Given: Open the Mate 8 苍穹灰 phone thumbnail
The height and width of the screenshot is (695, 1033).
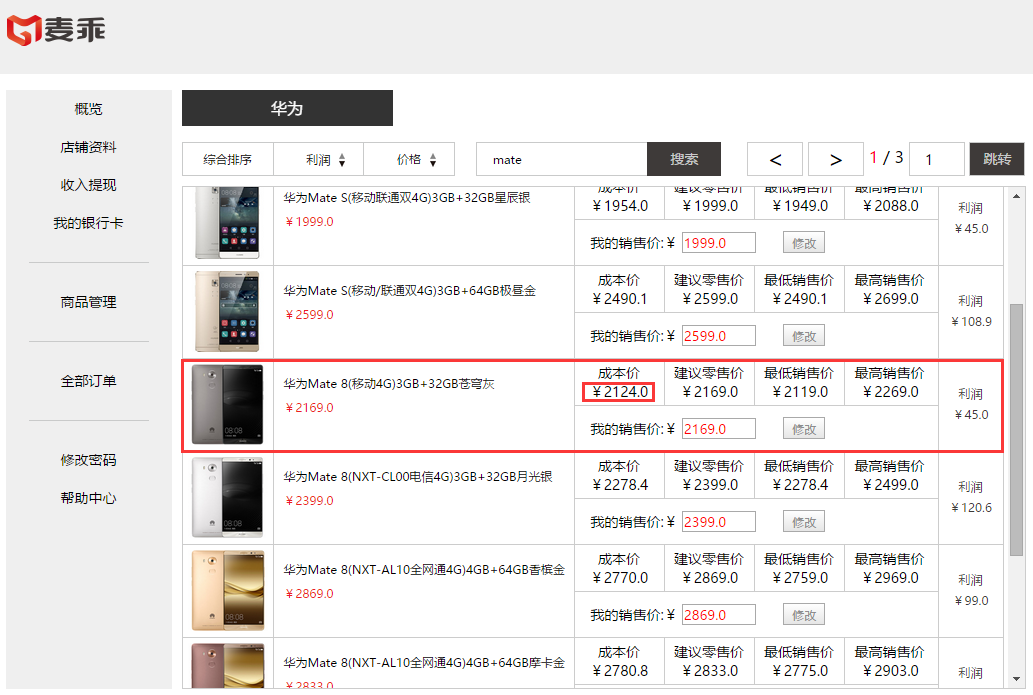Looking at the screenshot, I should tap(227, 405).
